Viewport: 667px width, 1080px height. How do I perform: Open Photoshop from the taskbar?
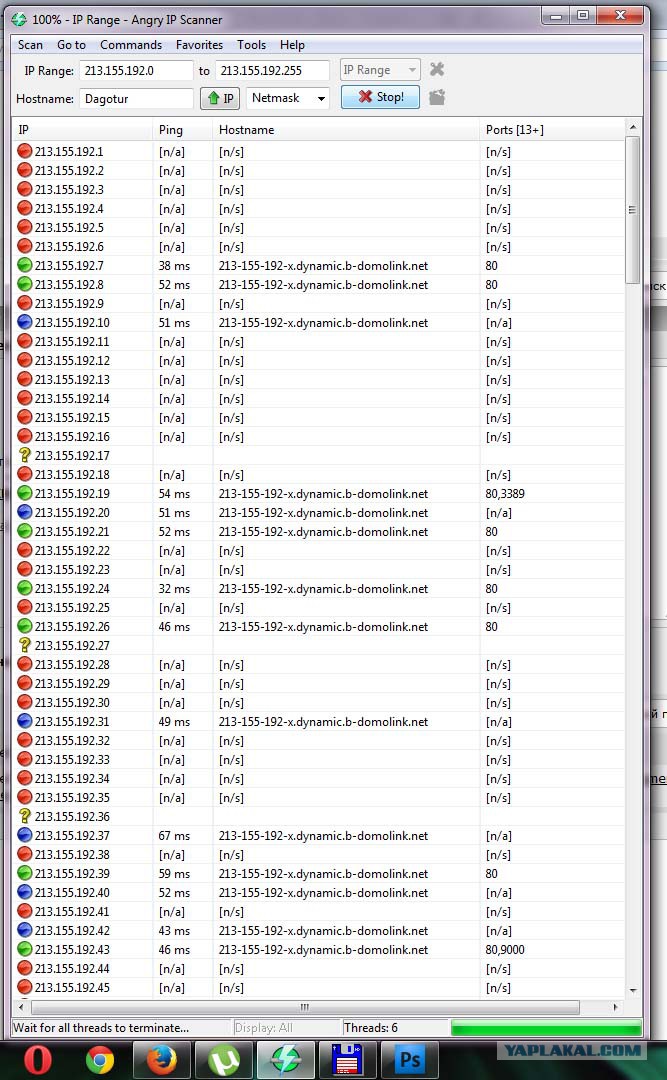pyautogui.click(x=409, y=1060)
